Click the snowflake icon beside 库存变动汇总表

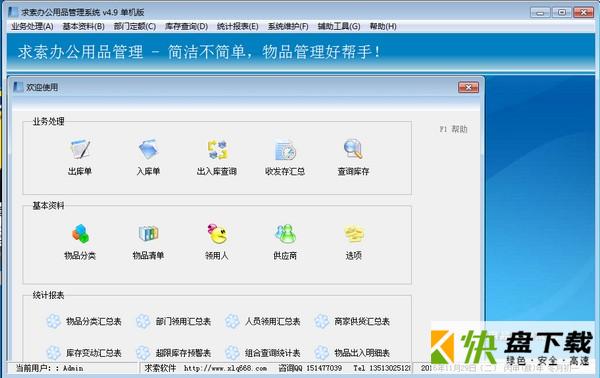click(54, 352)
